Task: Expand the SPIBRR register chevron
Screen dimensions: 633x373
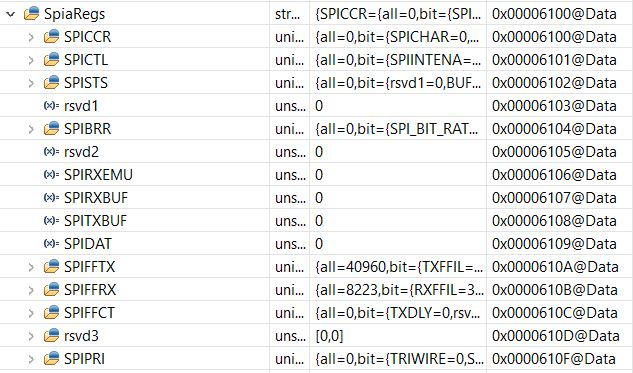Action: pyautogui.click(x=31, y=129)
